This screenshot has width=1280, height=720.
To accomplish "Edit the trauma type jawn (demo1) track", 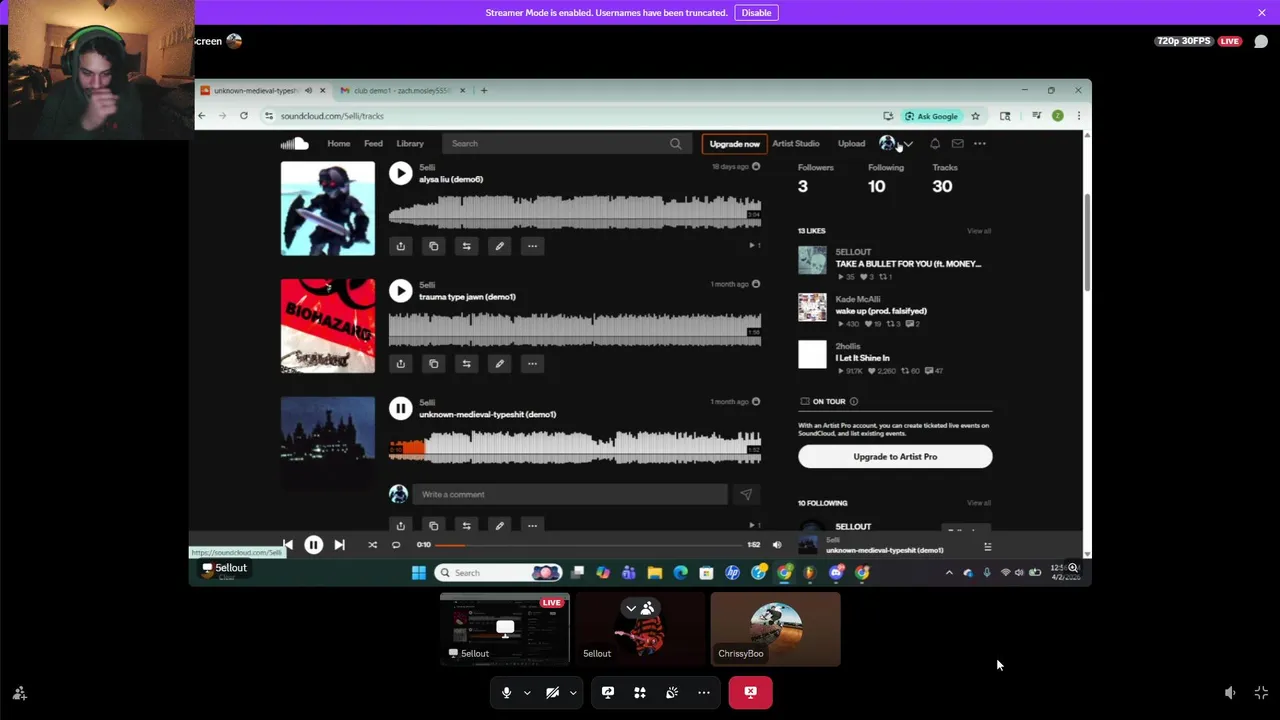I will tap(499, 364).
